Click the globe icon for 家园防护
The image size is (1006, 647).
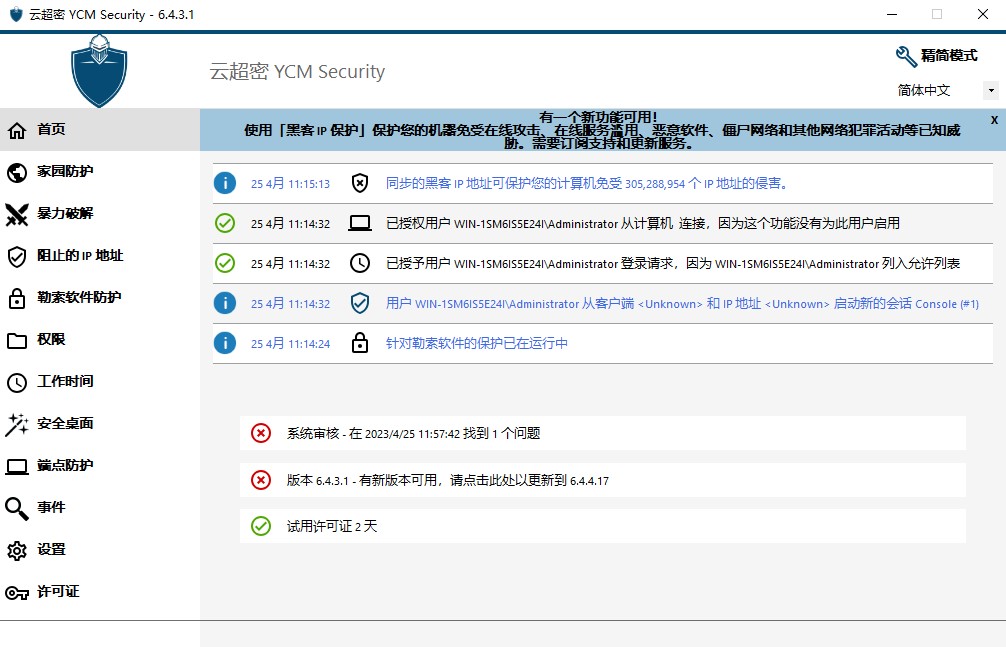(17, 173)
